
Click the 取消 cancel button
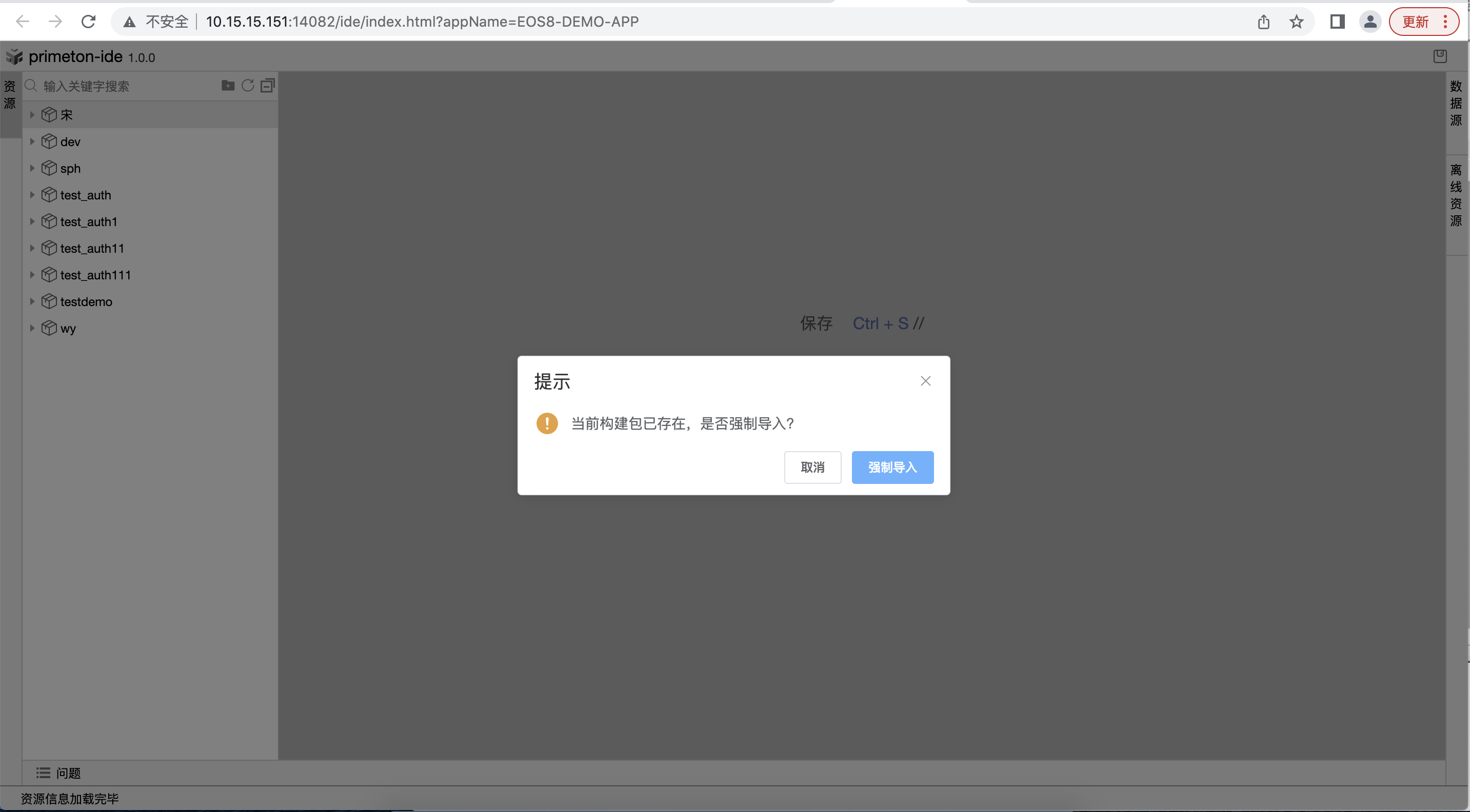[x=812, y=467]
